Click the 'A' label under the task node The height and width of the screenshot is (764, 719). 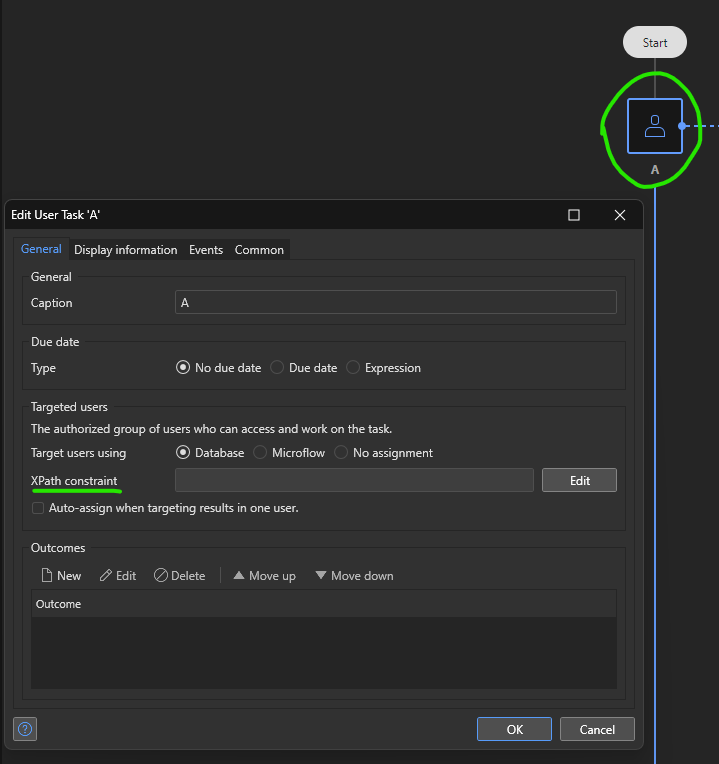(x=655, y=170)
